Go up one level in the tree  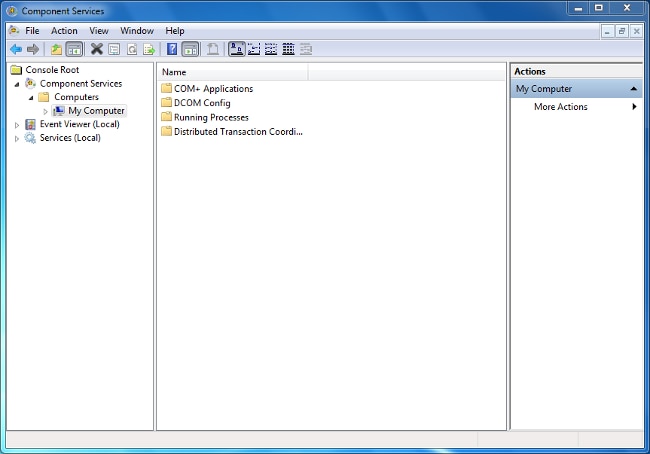click(56, 49)
